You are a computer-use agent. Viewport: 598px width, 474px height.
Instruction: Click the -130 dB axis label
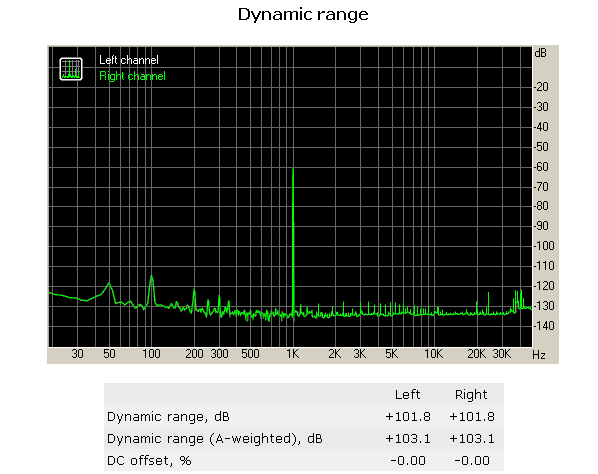click(544, 305)
